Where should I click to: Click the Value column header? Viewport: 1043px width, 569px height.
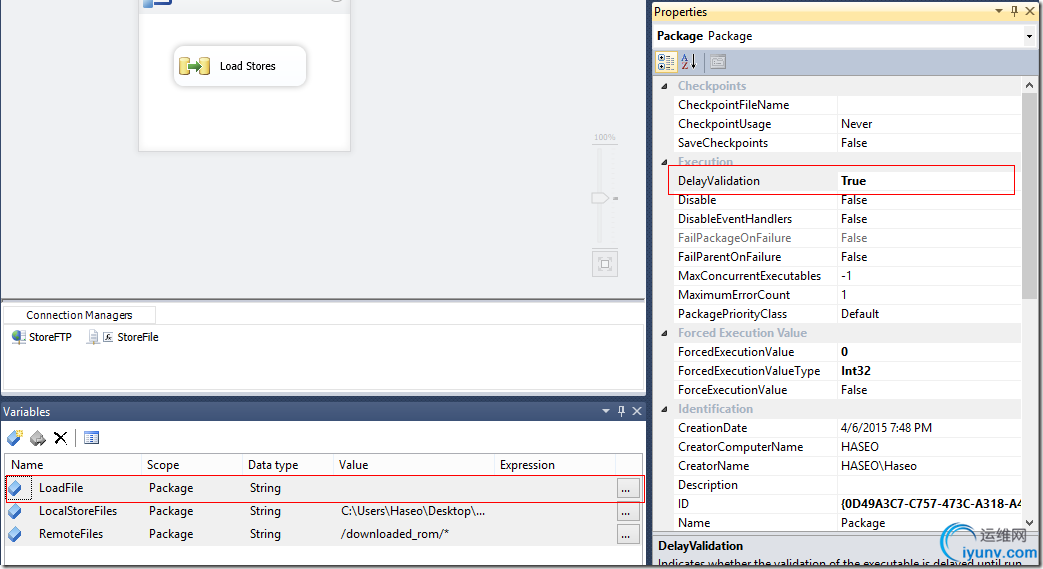(414, 465)
